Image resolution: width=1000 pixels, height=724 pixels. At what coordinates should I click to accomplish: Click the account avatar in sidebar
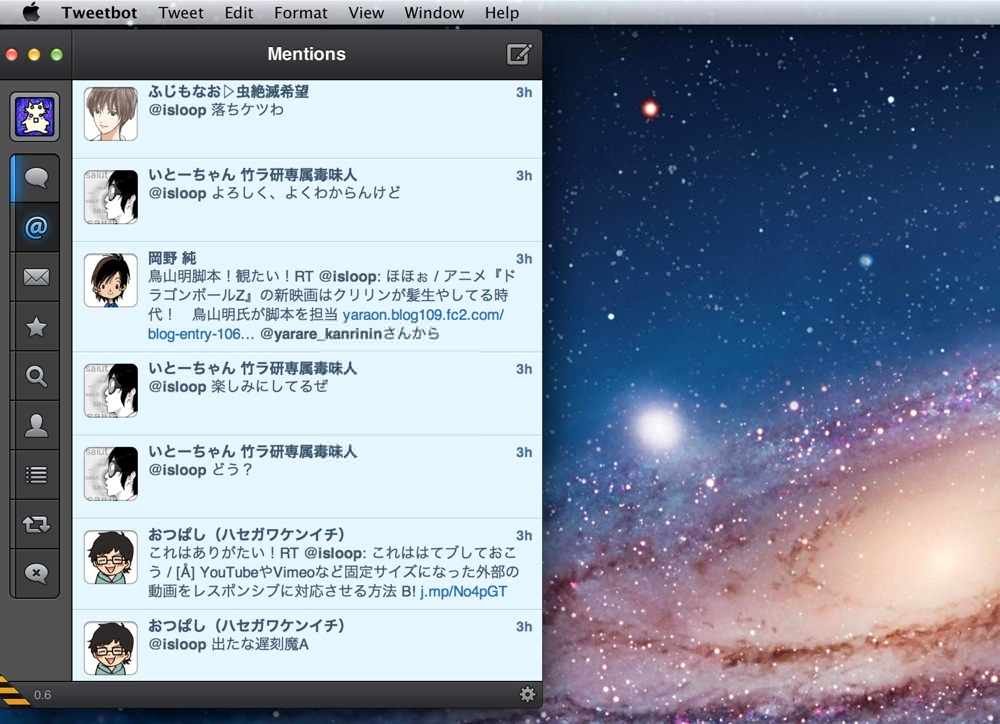click(x=34, y=117)
